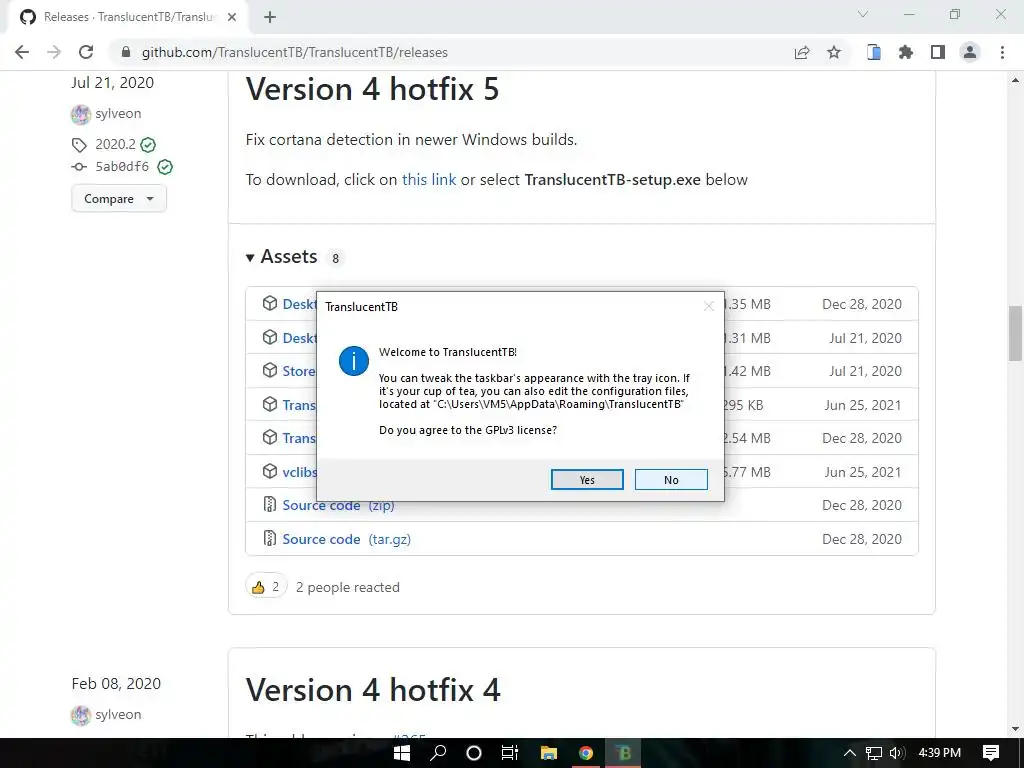1024x768 pixels.
Task: Click the Version 4 hotfix 5 heading
Action: click(372, 89)
